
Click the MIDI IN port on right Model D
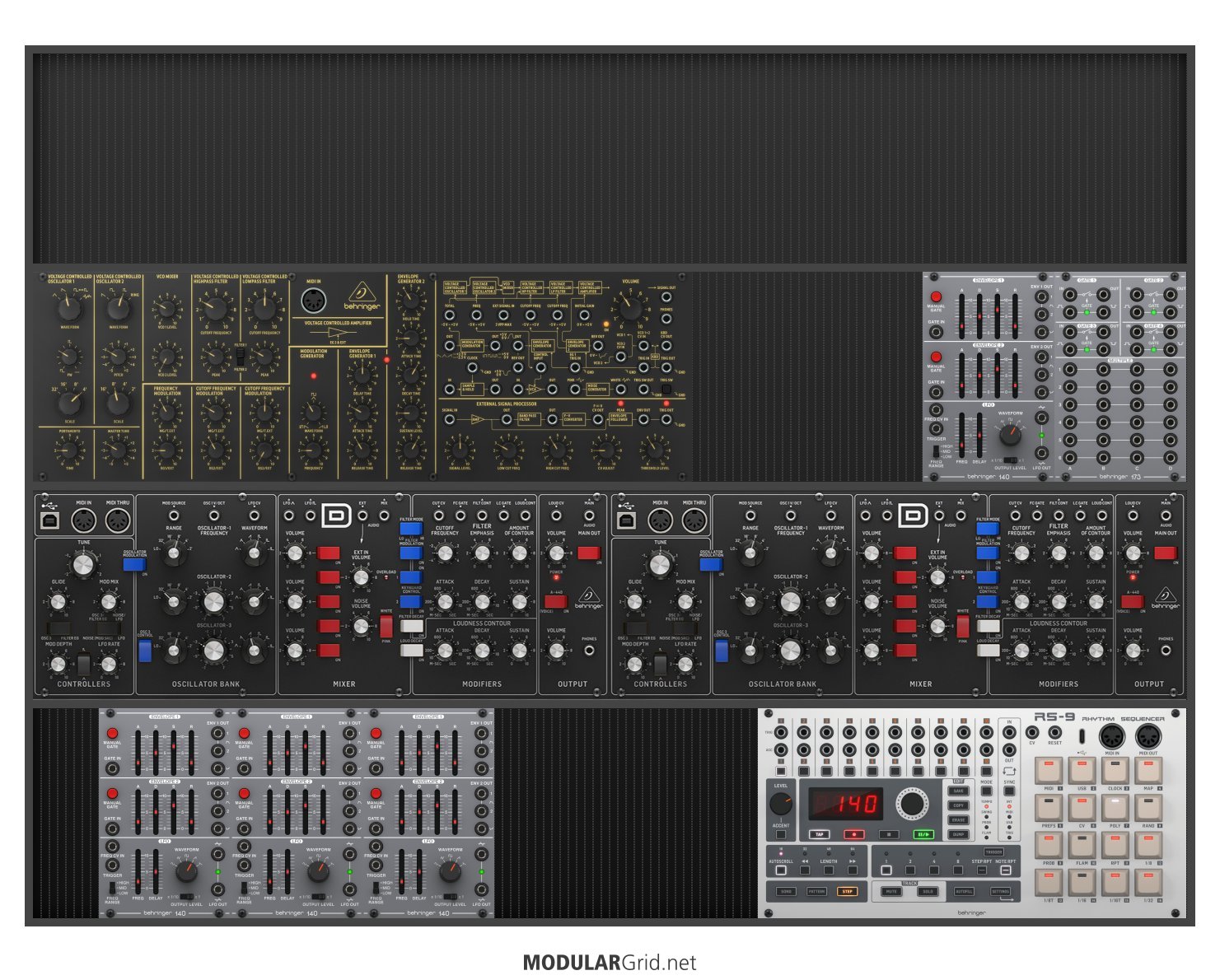(661, 520)
